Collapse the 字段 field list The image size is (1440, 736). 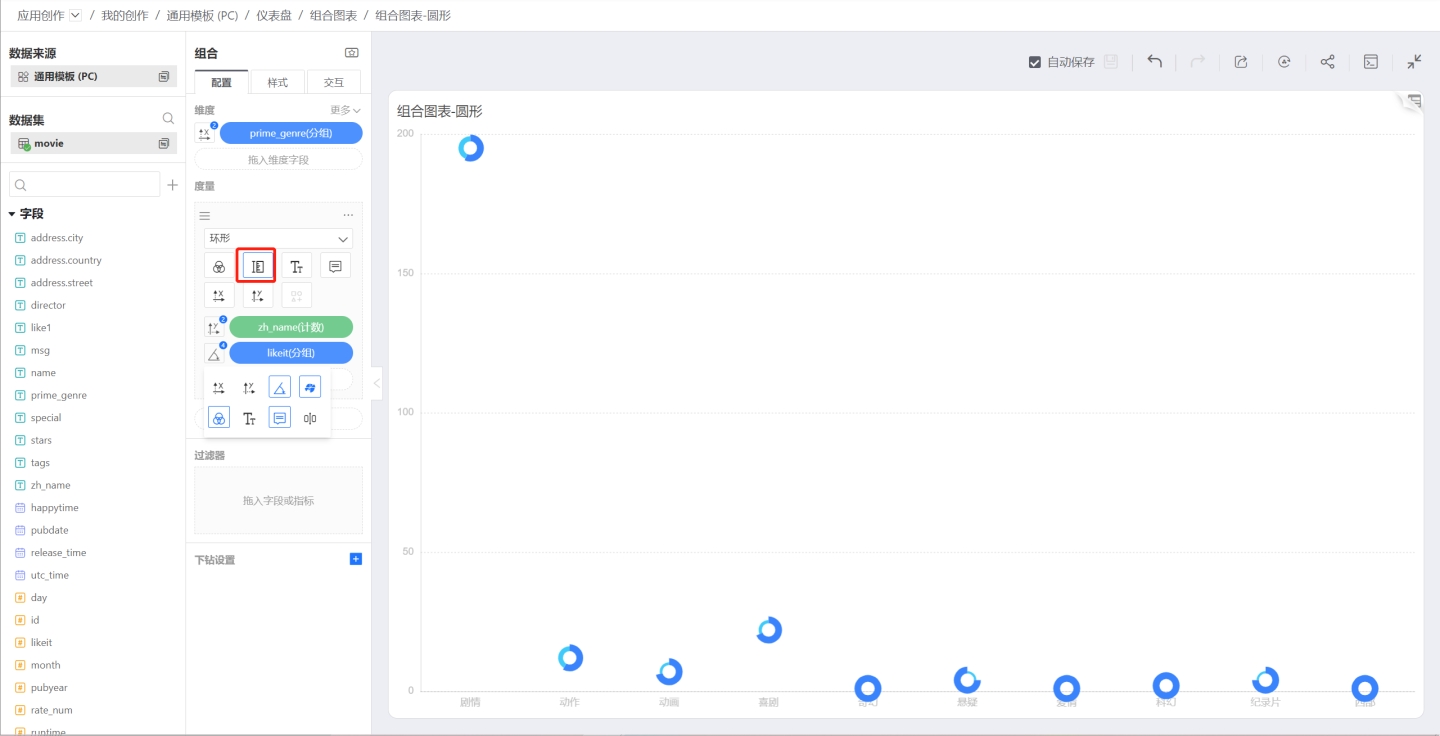pos(12,214)
